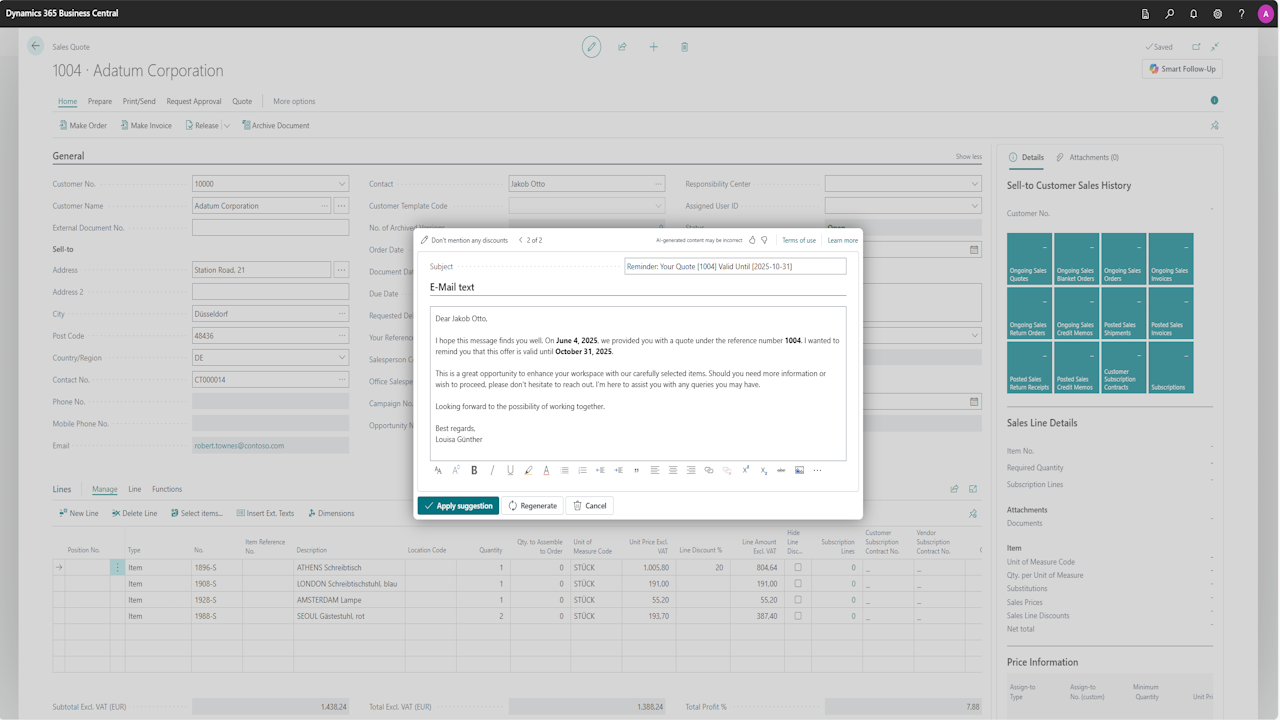The image size is (1280, 720).
Task: Open more formatting options ellipsis
Action: pyautogui.click(x=817, y=470)
